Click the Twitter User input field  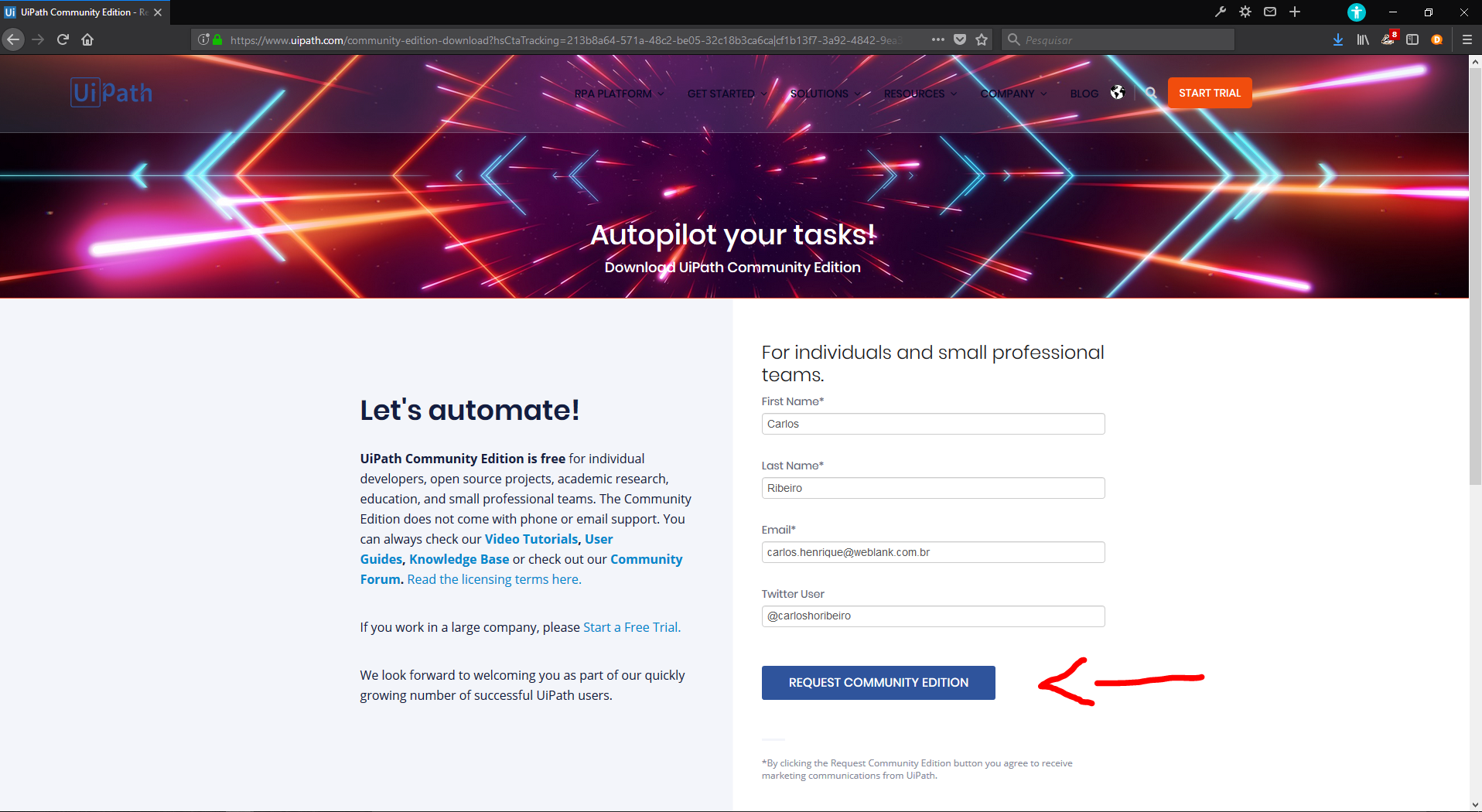click(x=933, y=616)
